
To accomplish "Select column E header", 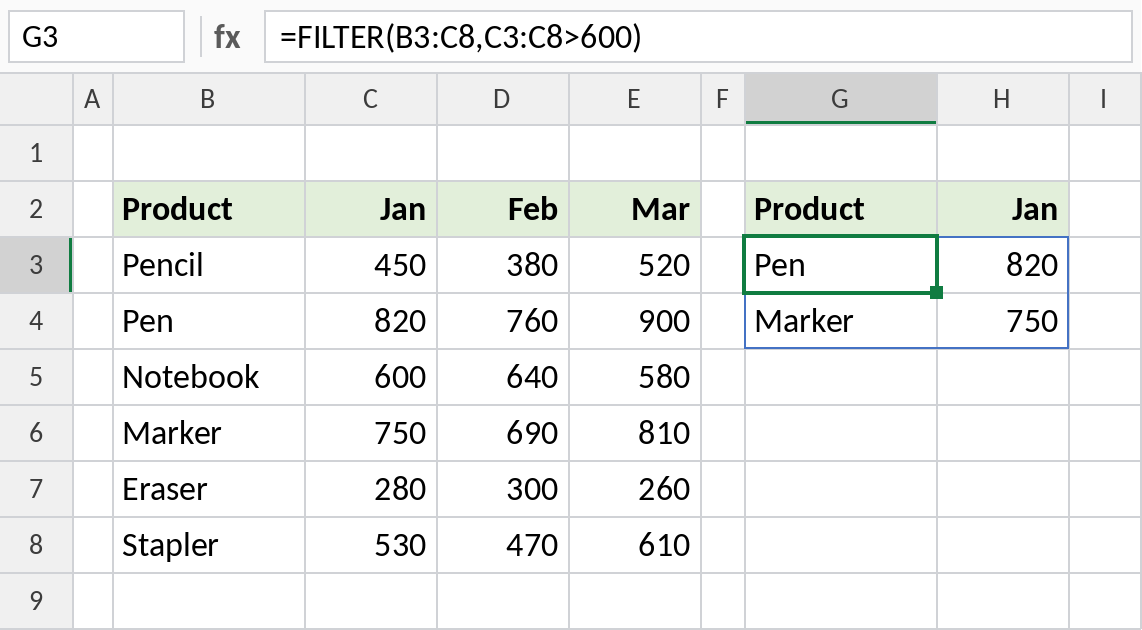I will (634, 98).
